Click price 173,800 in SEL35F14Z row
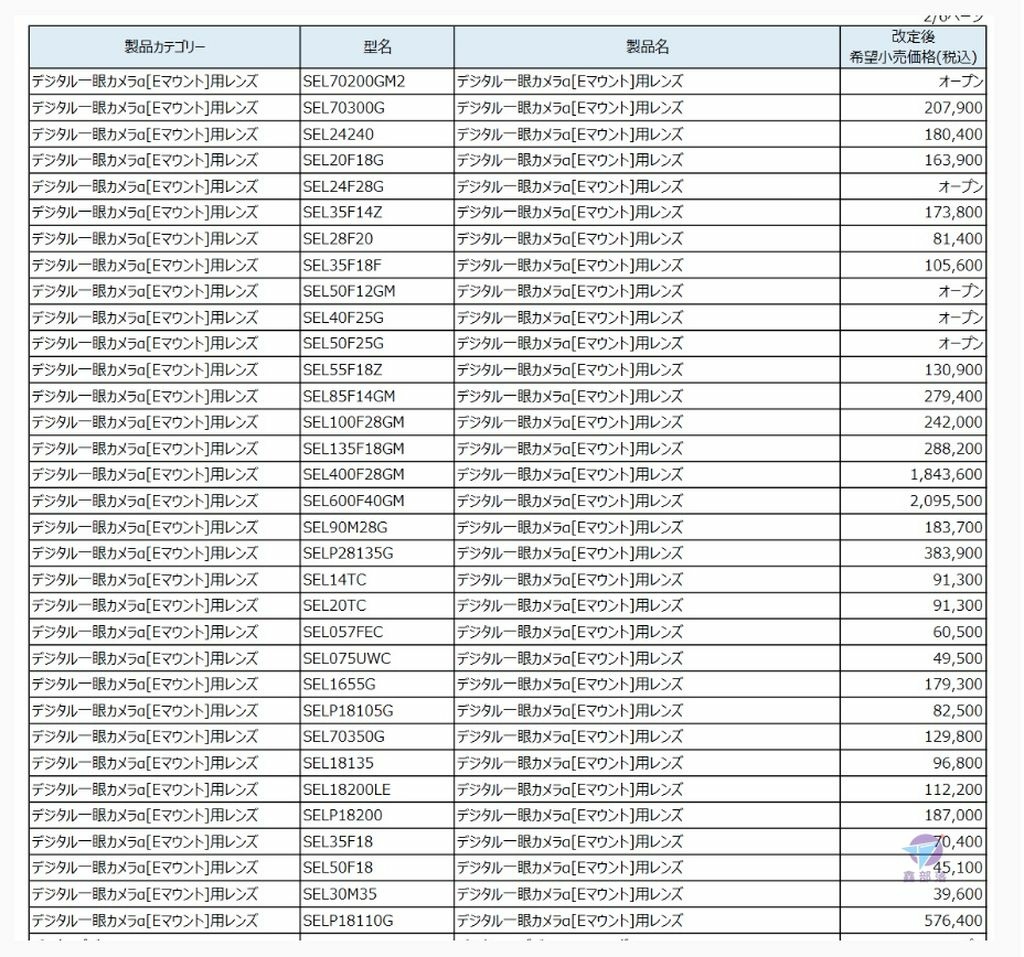The height and width of the screenshot is (957, 1024). coord(953,212)
